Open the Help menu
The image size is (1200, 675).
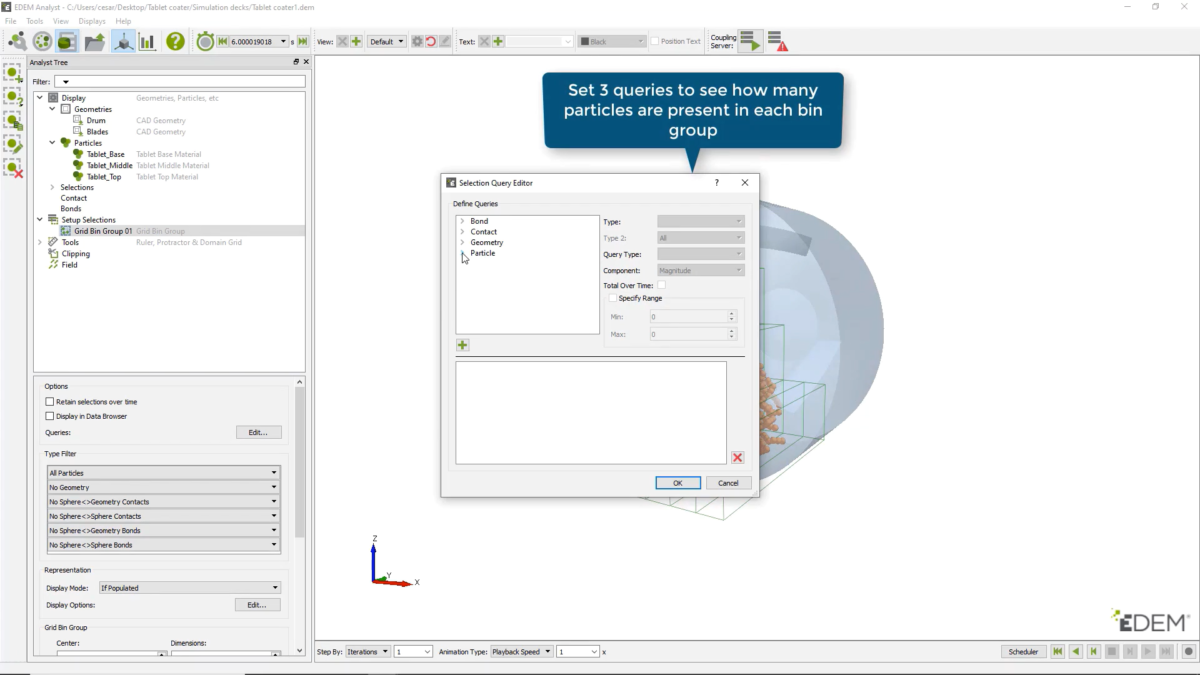[123, 21]
